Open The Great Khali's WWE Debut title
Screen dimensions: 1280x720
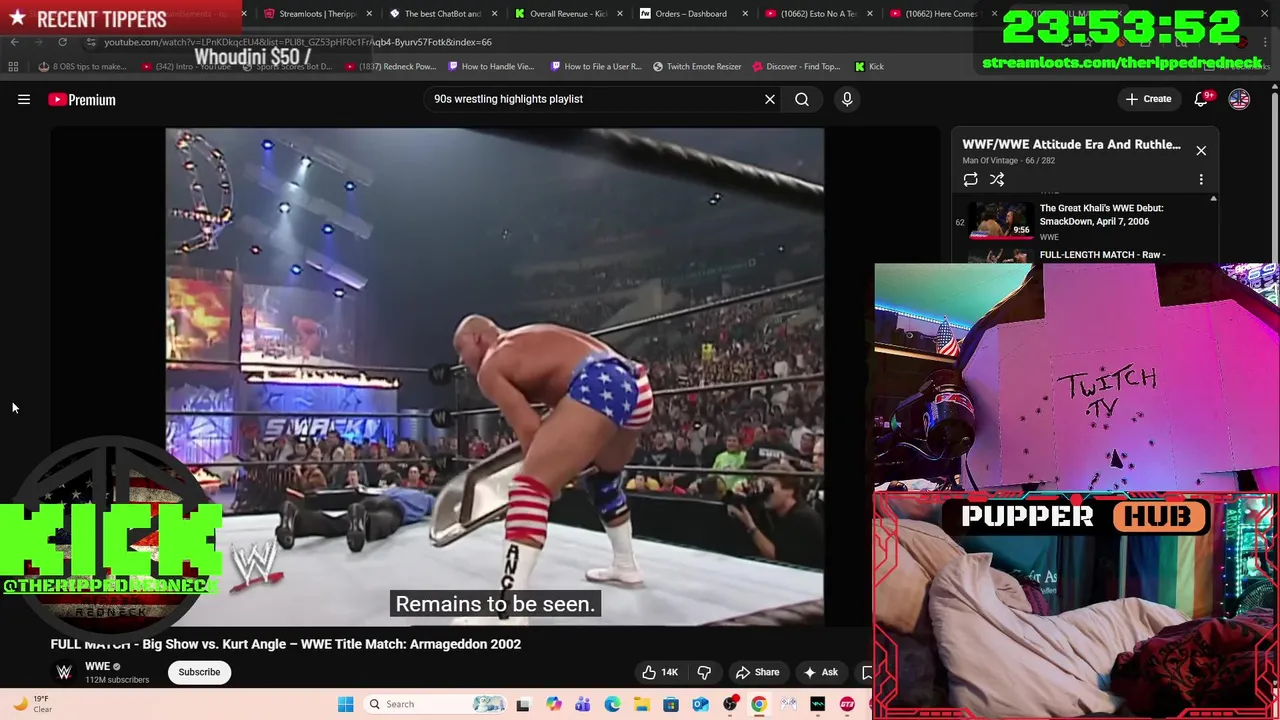click(1101, 215)
